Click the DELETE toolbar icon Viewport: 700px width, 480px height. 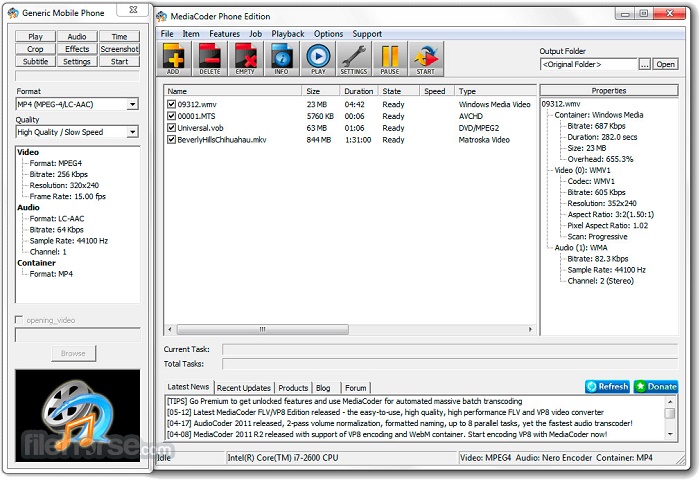point(210,58)
